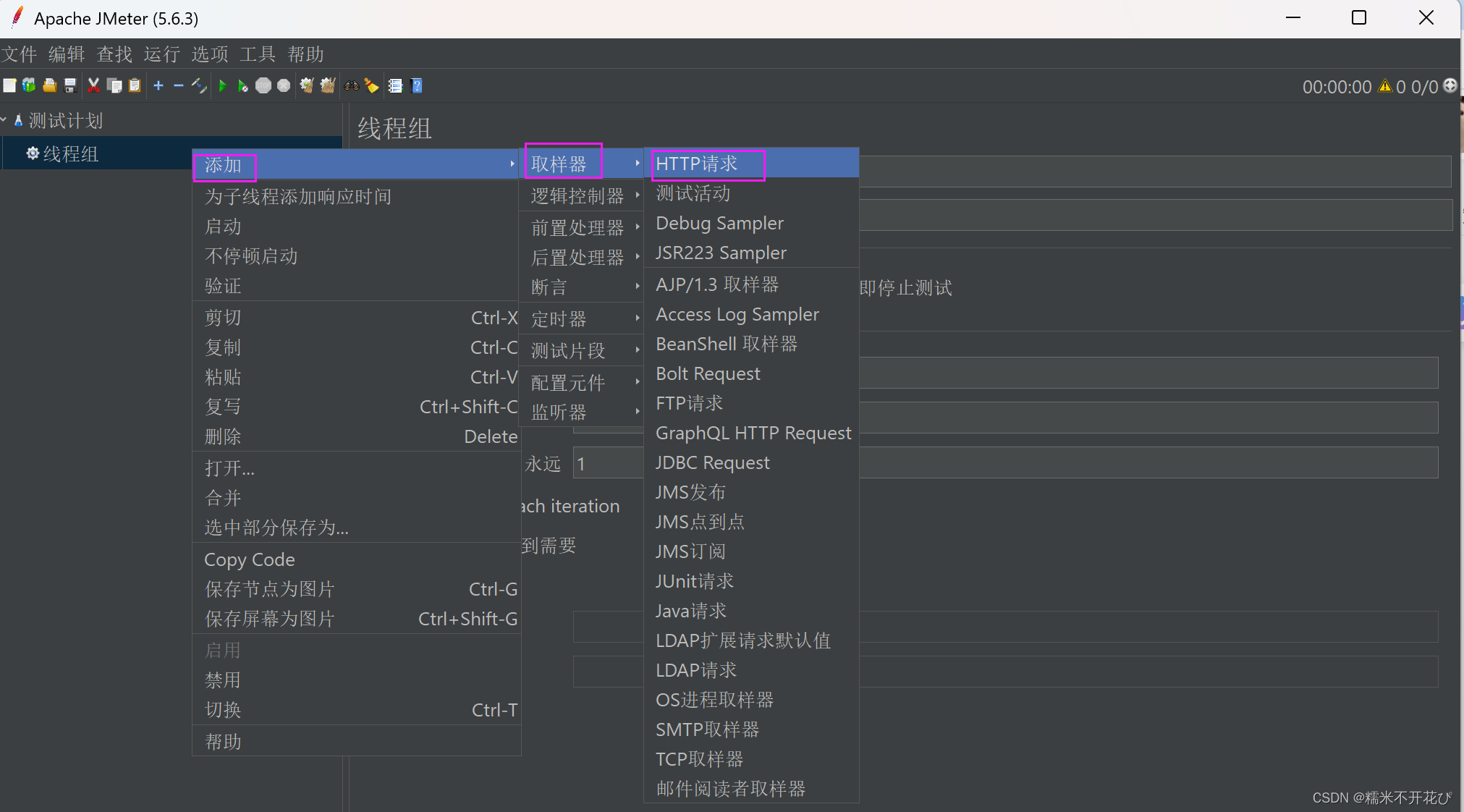Open the function helper dialog
1464x812 pixels.
[x=396, y=85]
